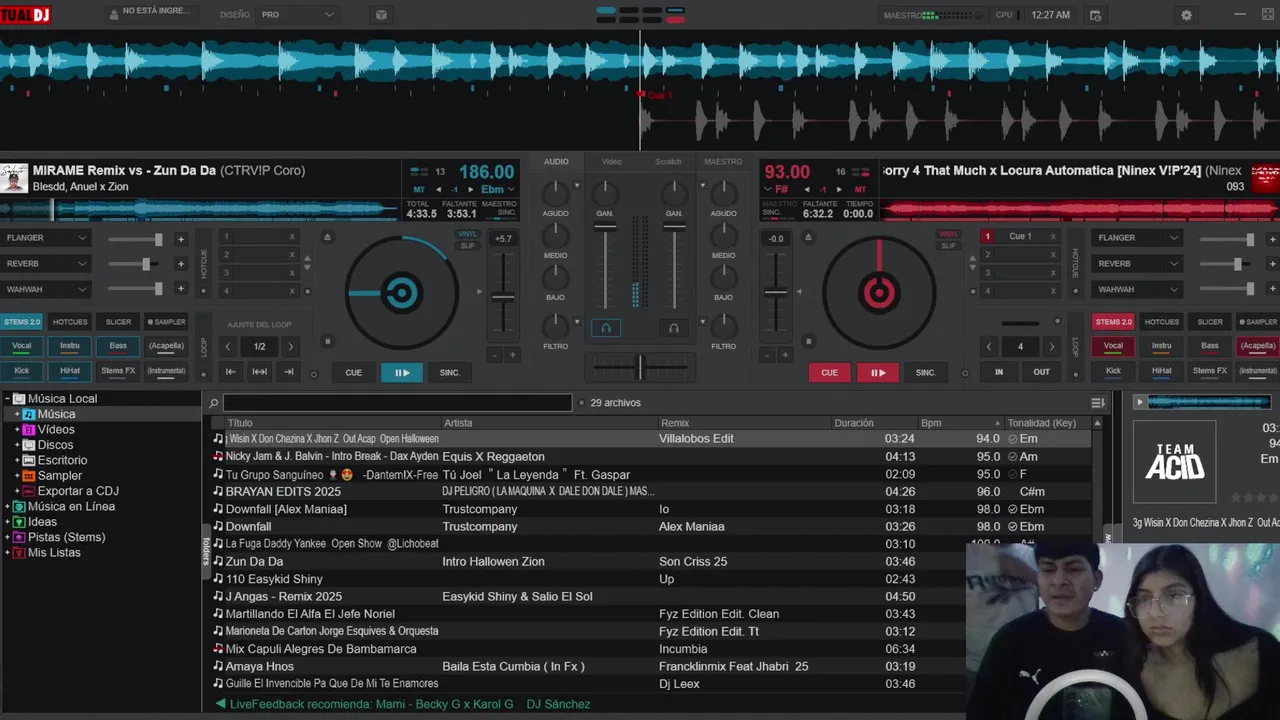Enable left deck headphone cue (PFL)
The image size is (1280, 720).
pyautogui.click(x=605, y=328)
